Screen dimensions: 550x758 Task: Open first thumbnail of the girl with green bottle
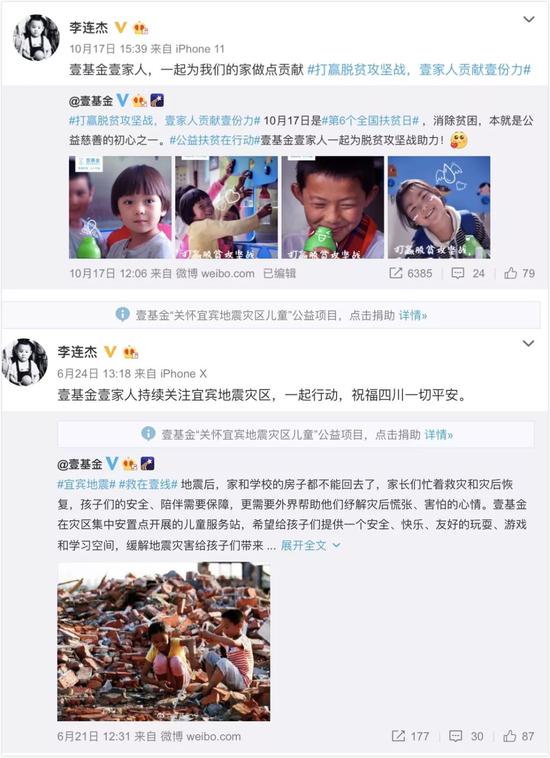pyautogui.click(x=120, y=207)
